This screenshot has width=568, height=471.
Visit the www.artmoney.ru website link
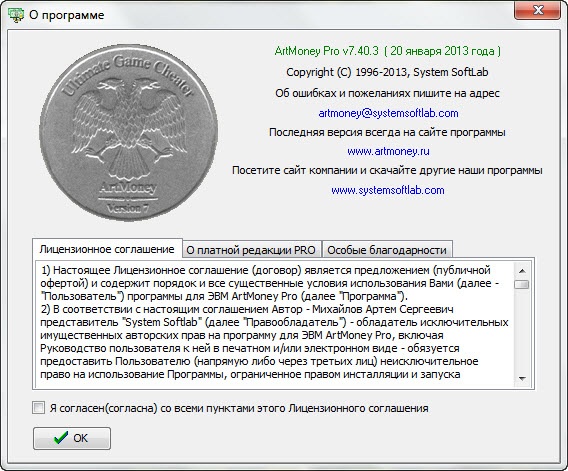click(x=388, y=151)
